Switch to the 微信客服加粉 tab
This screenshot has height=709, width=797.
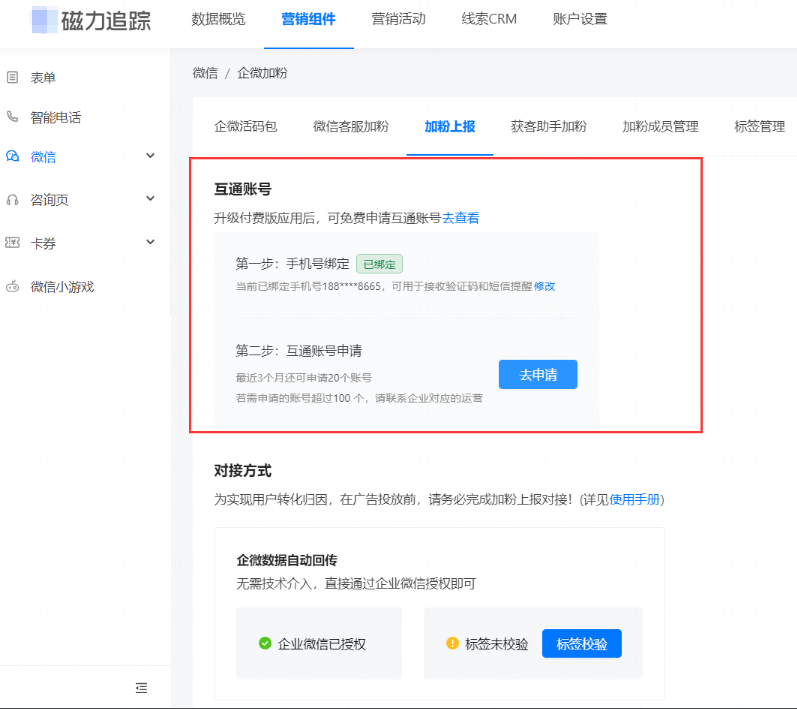point(351,127)
